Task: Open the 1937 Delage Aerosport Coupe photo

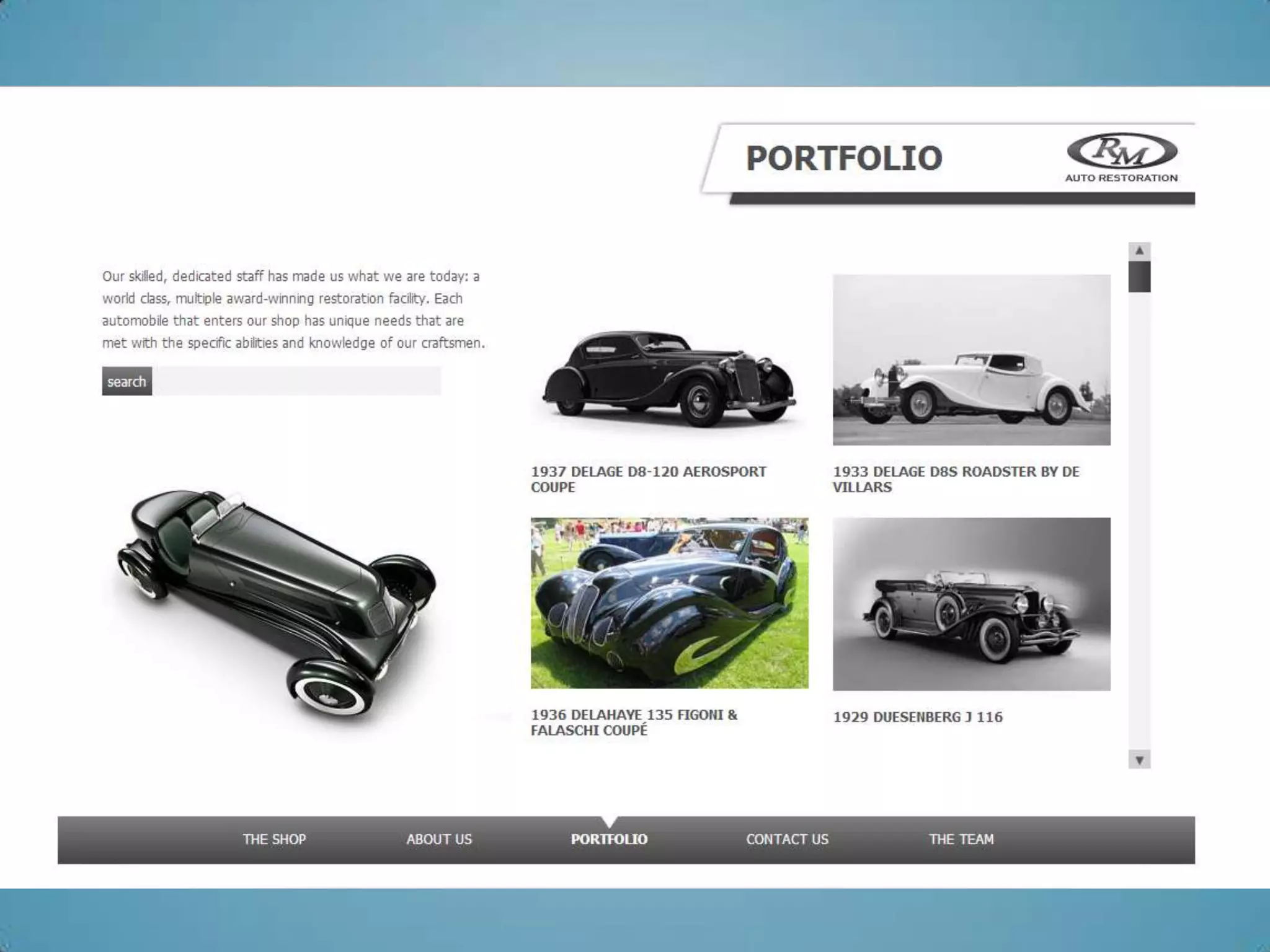Action: 668,378
